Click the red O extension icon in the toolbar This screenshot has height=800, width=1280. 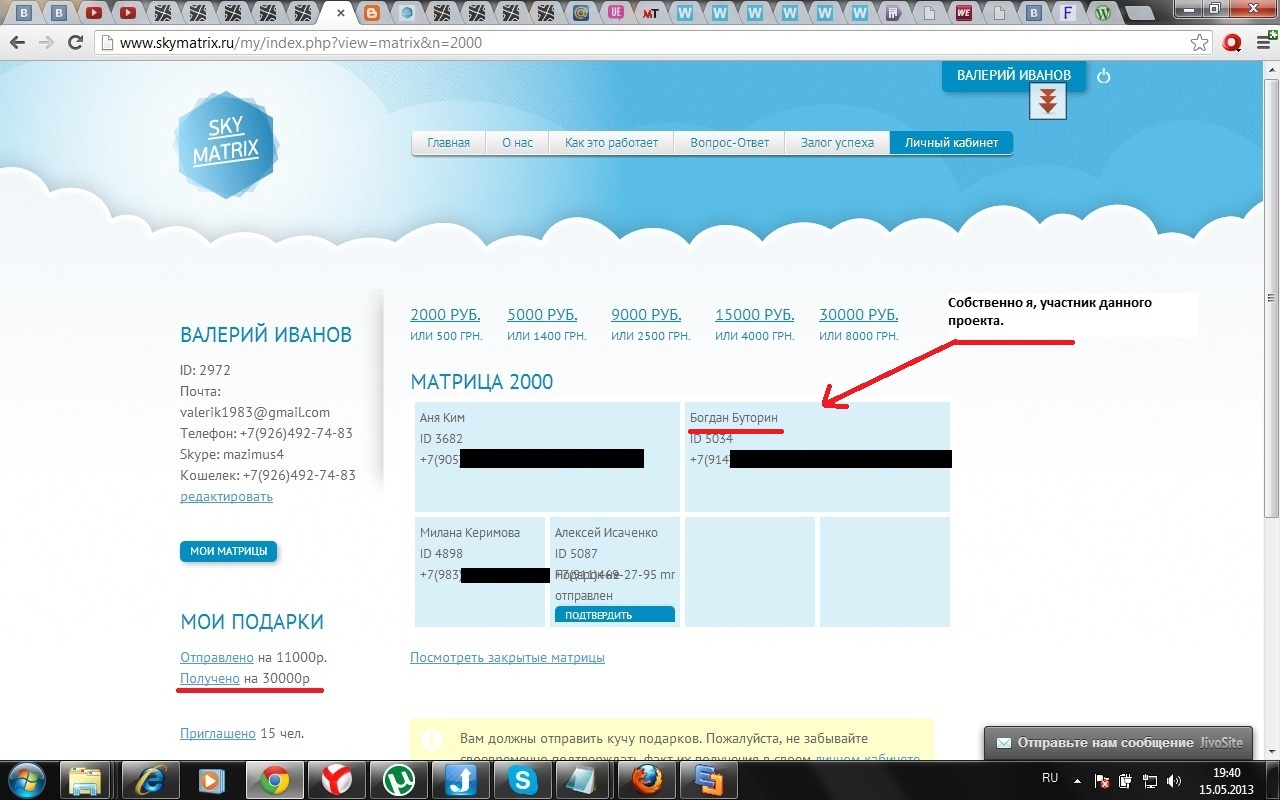click(1232, 43)
